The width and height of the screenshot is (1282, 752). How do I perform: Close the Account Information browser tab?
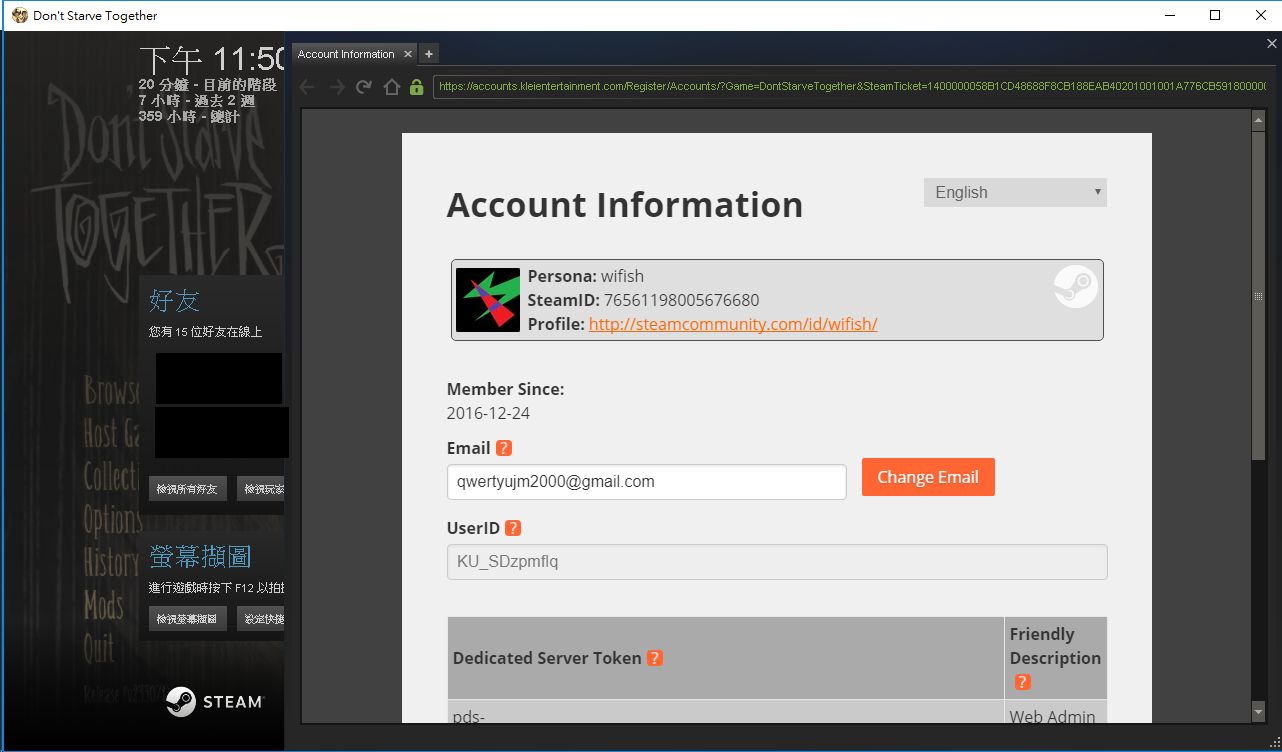click(x=406, y=54)
